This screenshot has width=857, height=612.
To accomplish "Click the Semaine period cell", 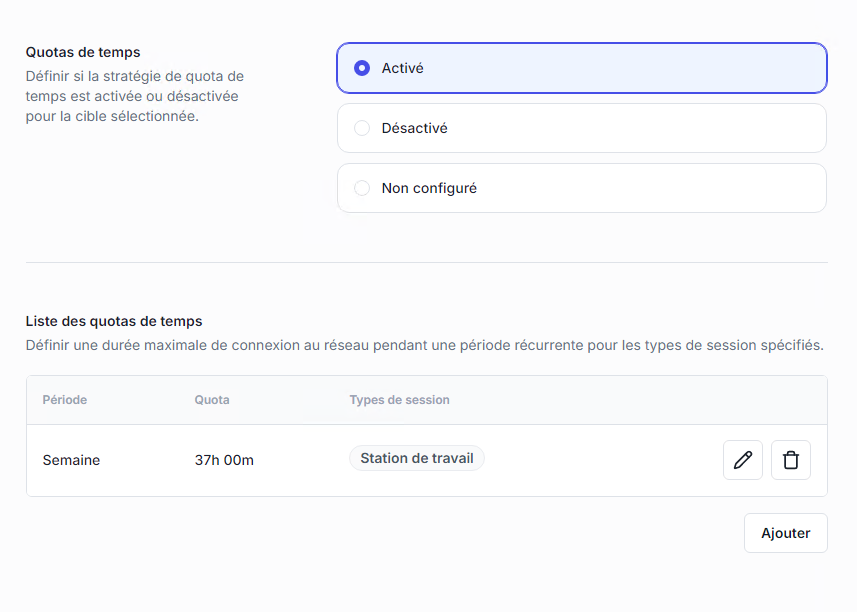I will 71,460.
